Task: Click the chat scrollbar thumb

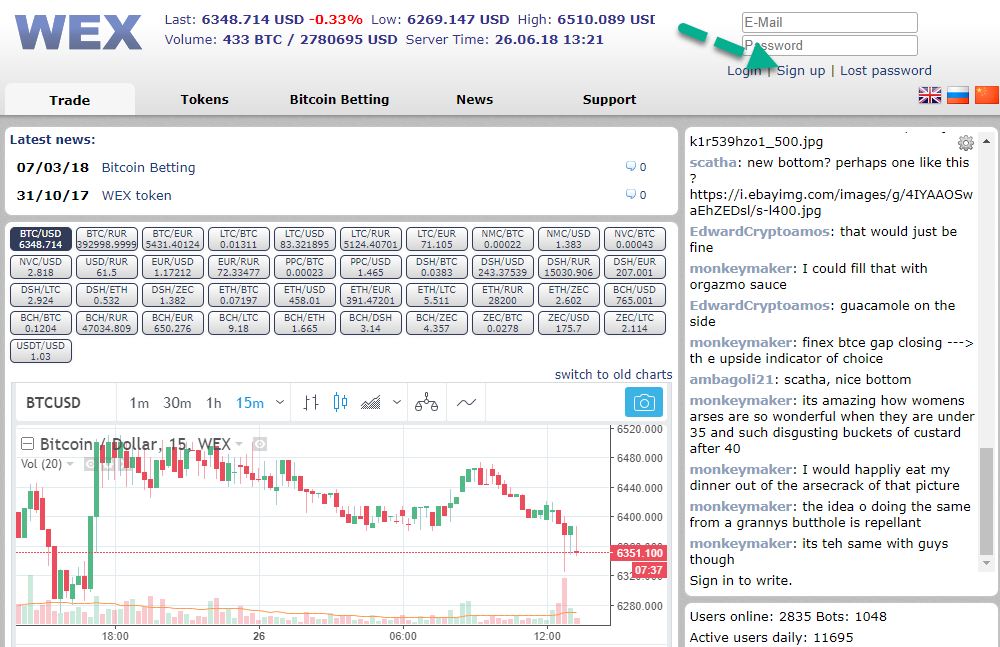Action: [x=987, y=501]
